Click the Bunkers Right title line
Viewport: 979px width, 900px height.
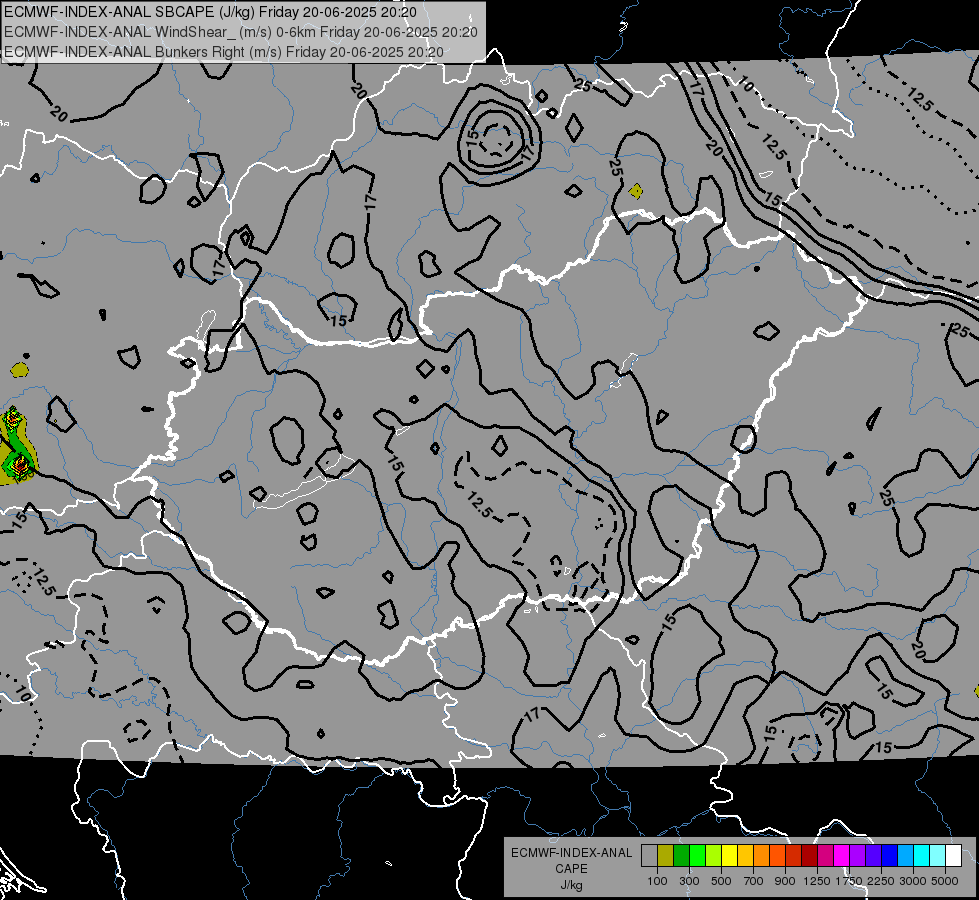point(224,52)
